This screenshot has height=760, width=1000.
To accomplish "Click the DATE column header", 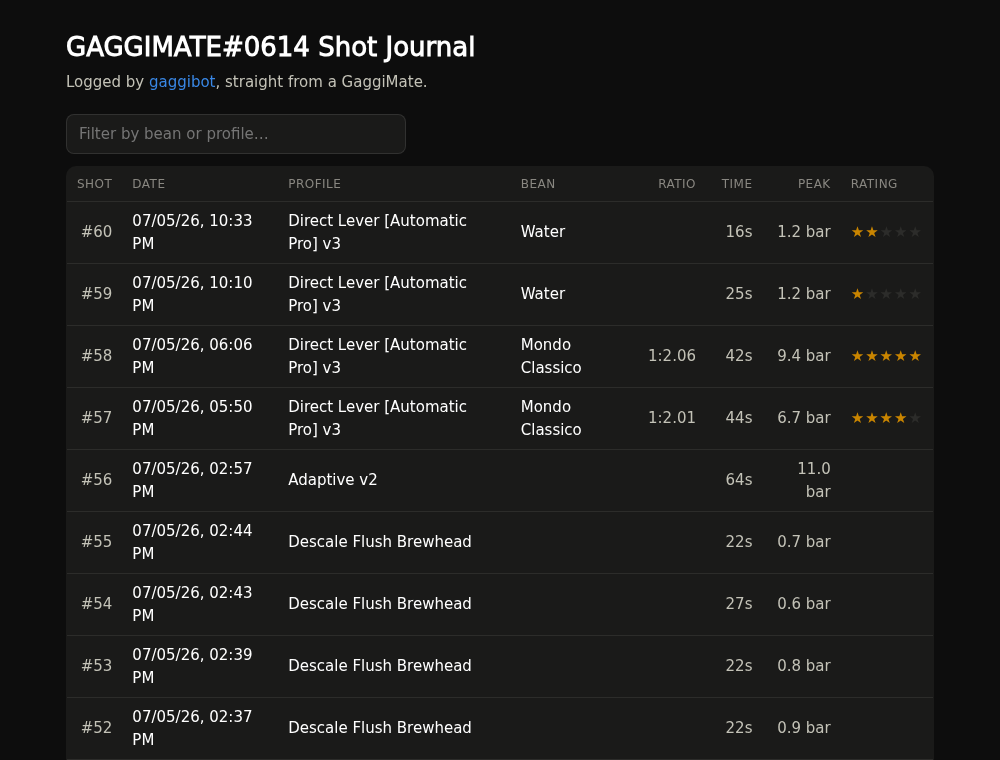I will pos(149,184).
